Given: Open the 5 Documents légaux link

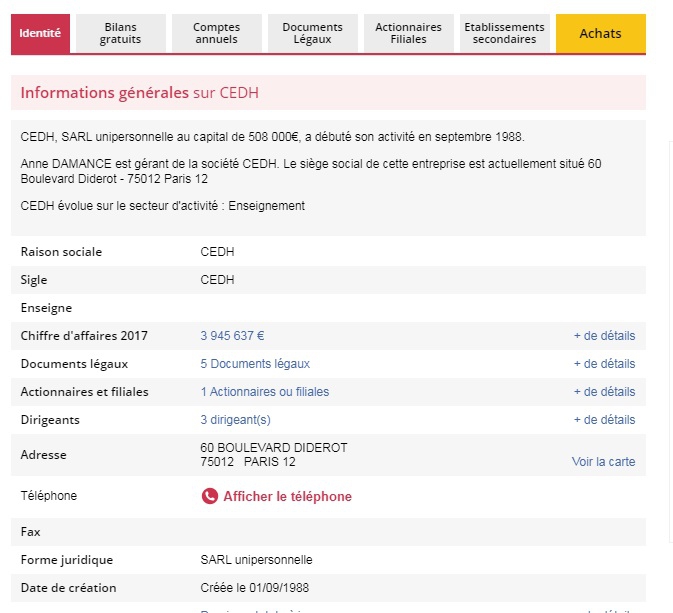Looking at the screenshot, I should (x=255, y=364).
